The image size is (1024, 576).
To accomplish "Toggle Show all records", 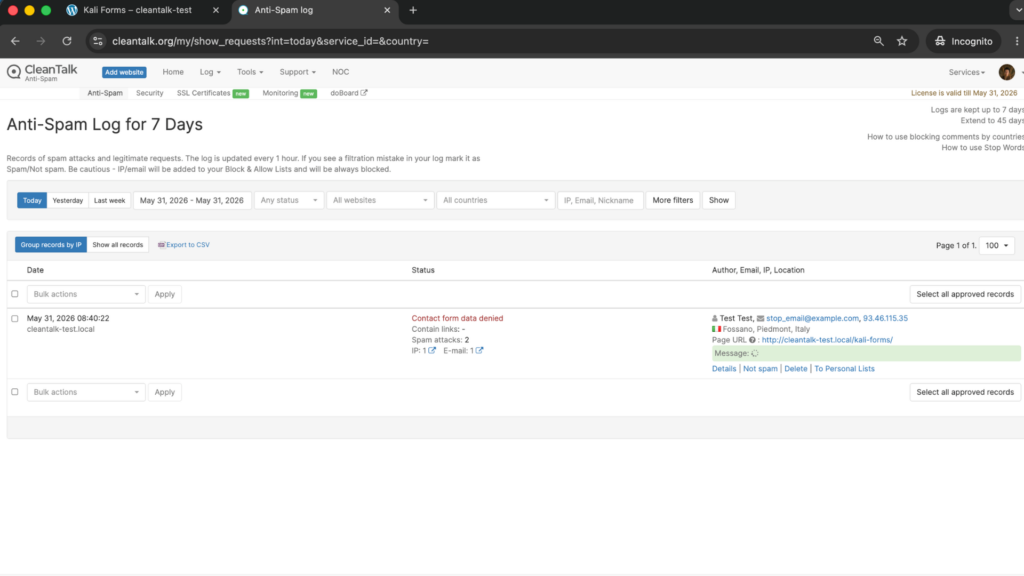I will [x=118, y=245].
